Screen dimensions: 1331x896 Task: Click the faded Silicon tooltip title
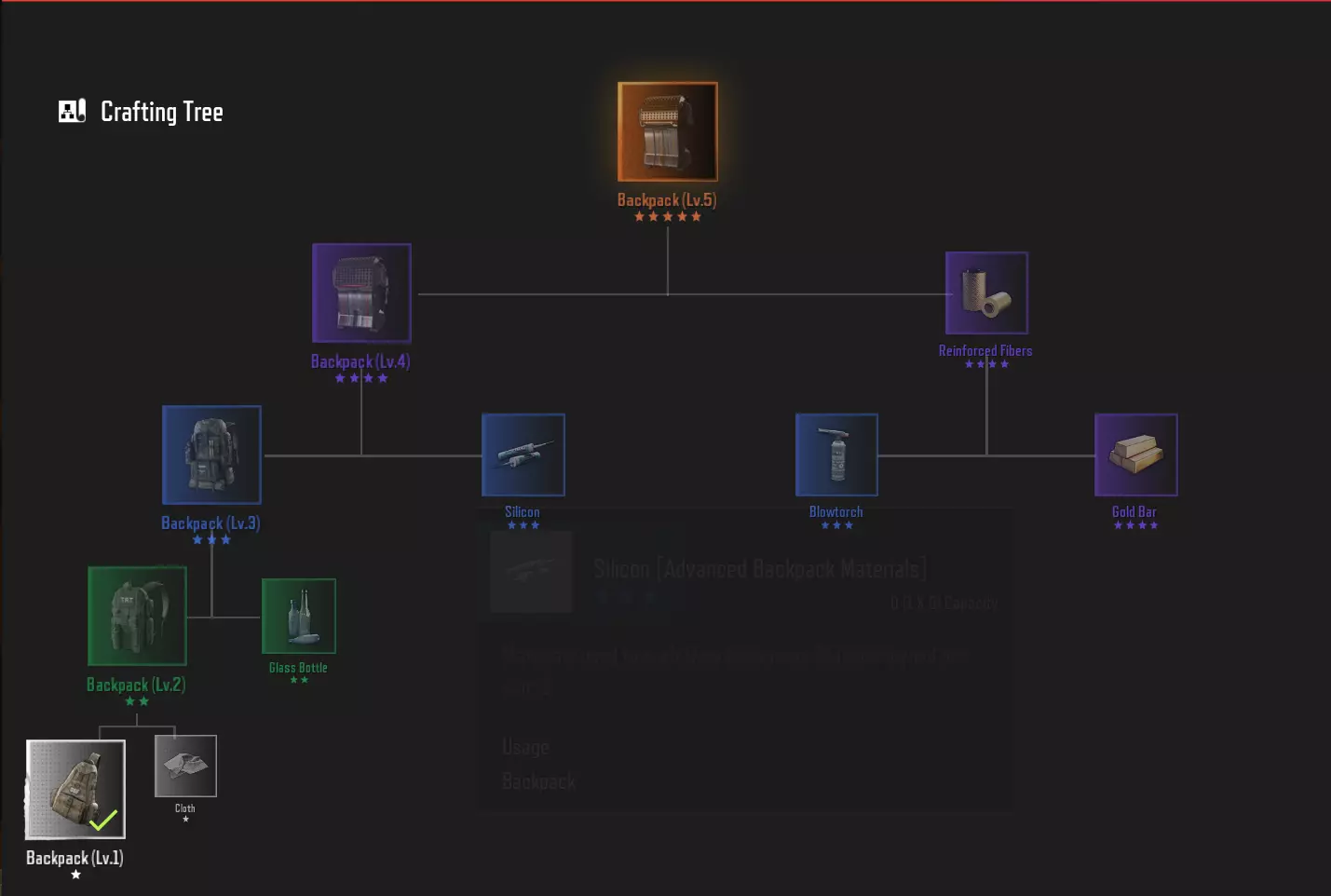coord(760,569)
